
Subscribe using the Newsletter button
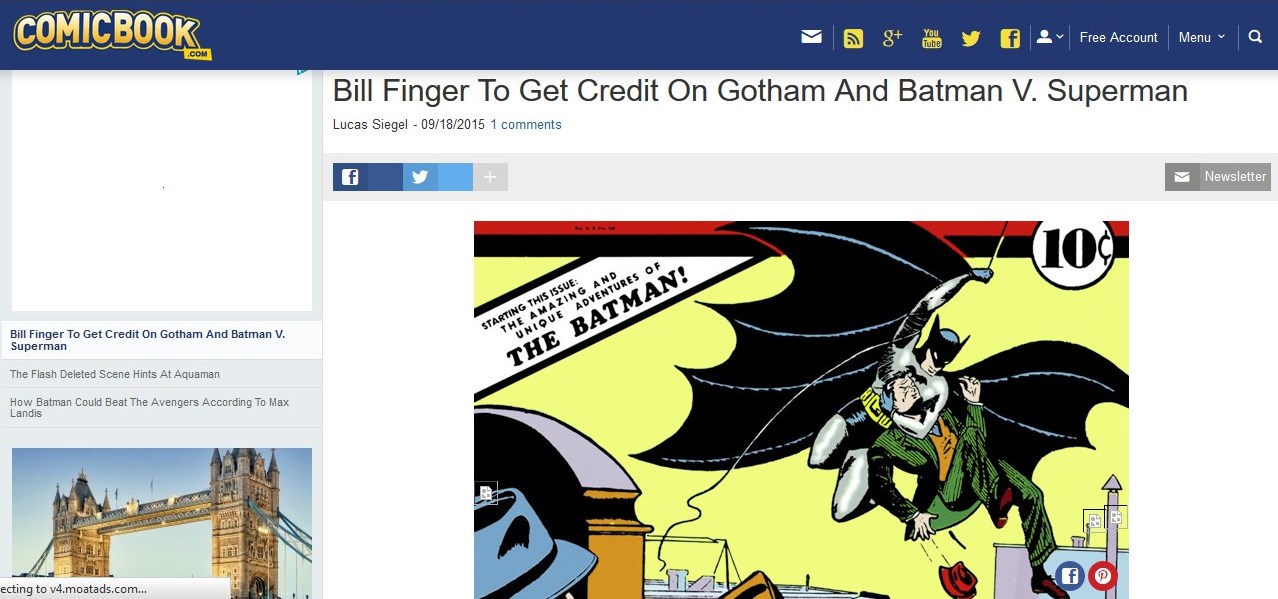(1218, 177)
